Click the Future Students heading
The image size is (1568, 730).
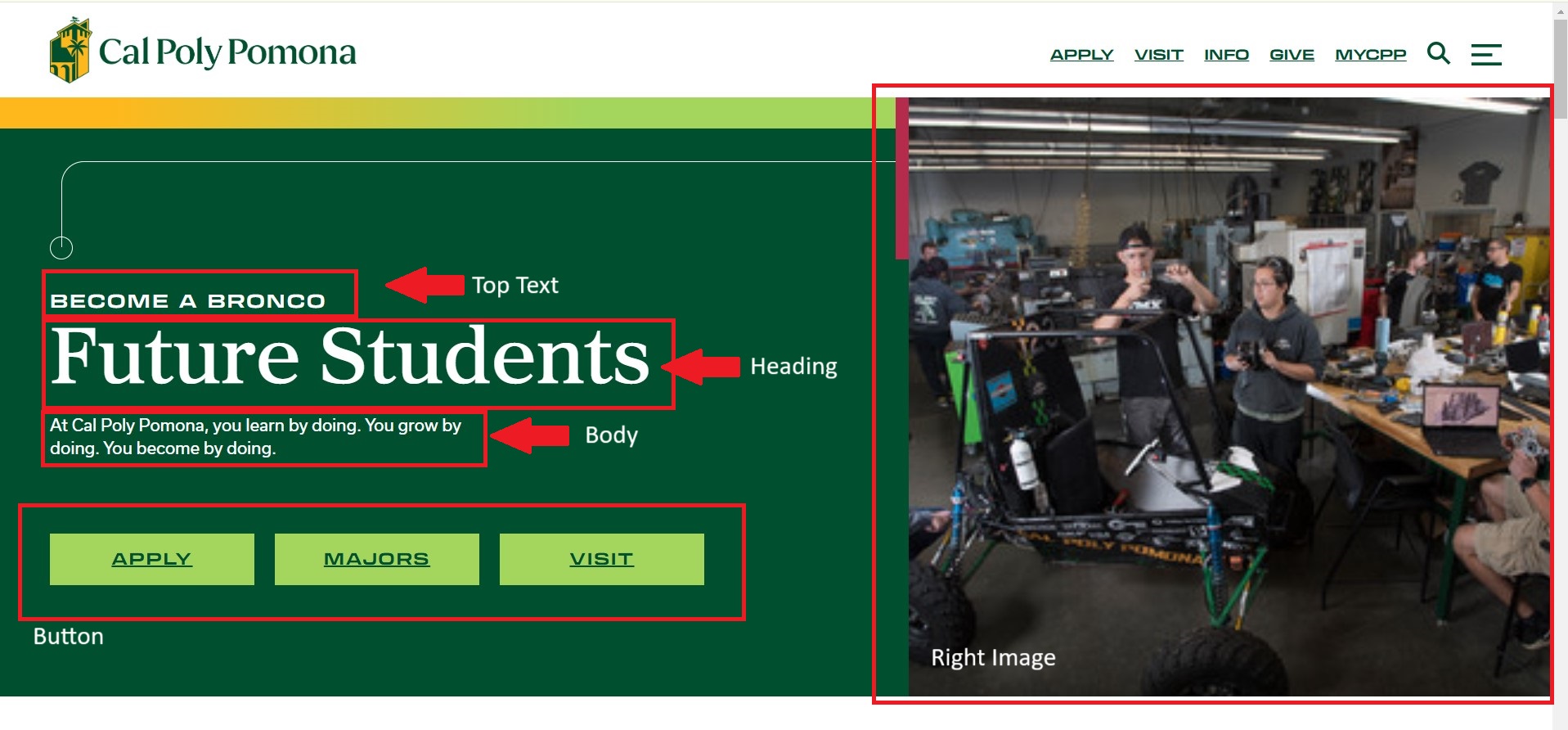pyautogui.click(x=350, y=358)
